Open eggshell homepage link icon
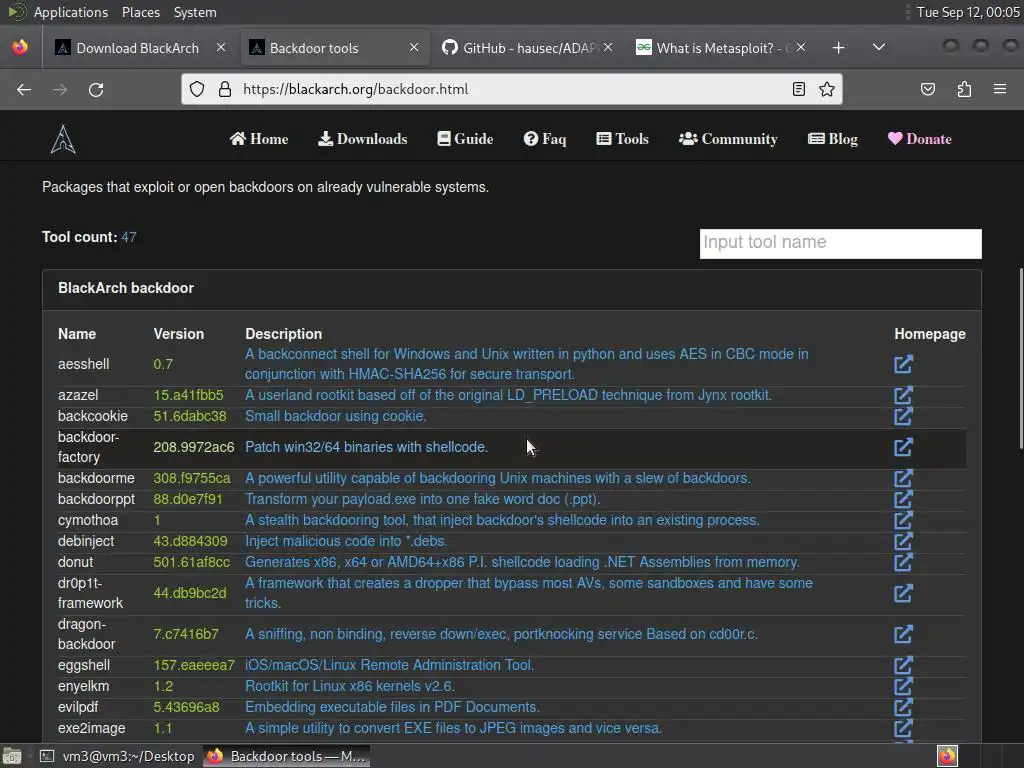Screen dimensions: 1024x768 coord(903,665)
